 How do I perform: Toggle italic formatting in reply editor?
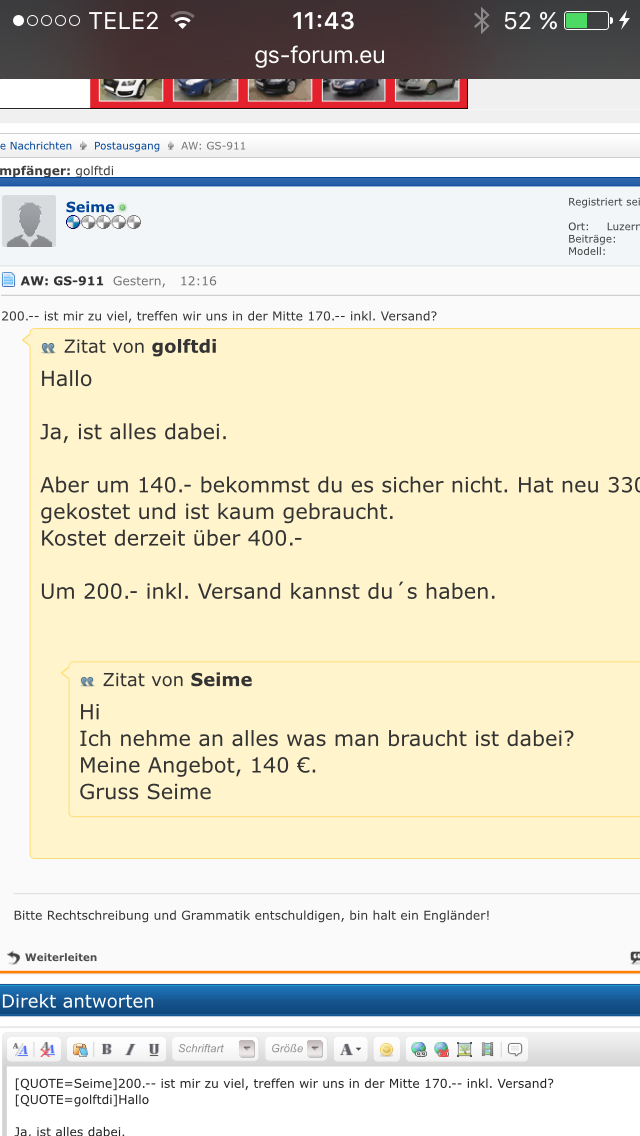130,1049
